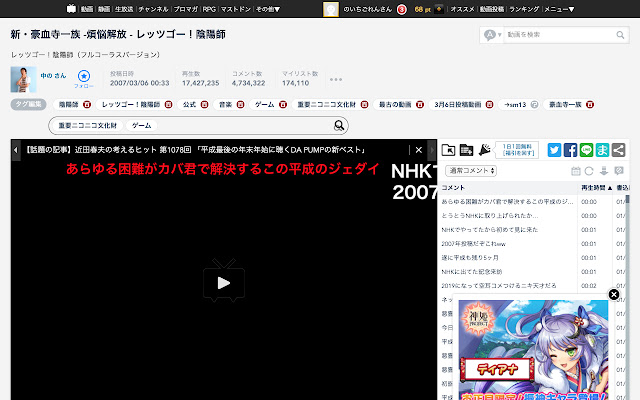Expand the メニュー dropdown in top bar
This screenshot has height=400, width=640.
point(559,9)
